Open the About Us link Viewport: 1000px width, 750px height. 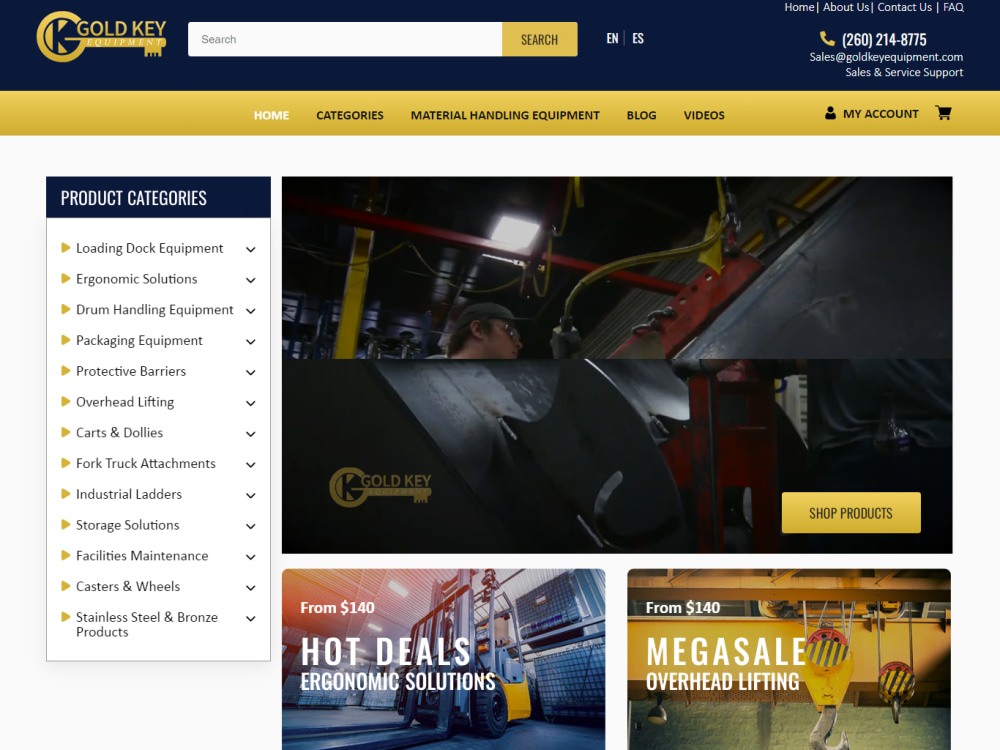846,7
